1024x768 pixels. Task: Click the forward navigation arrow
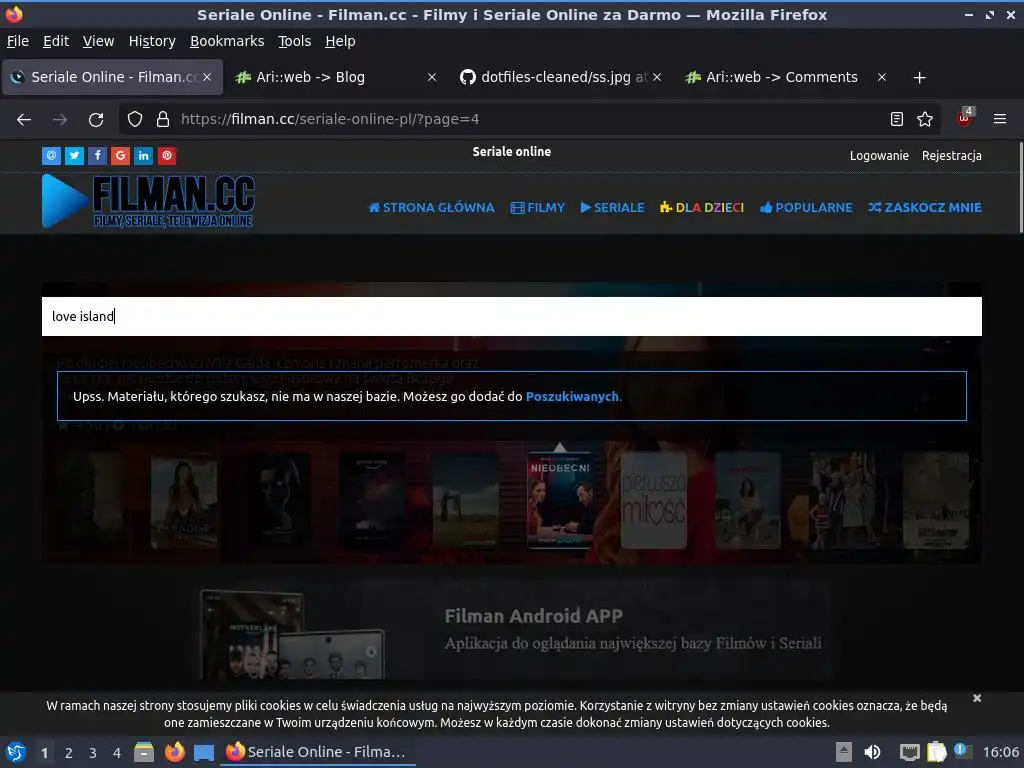click(60, 120)
